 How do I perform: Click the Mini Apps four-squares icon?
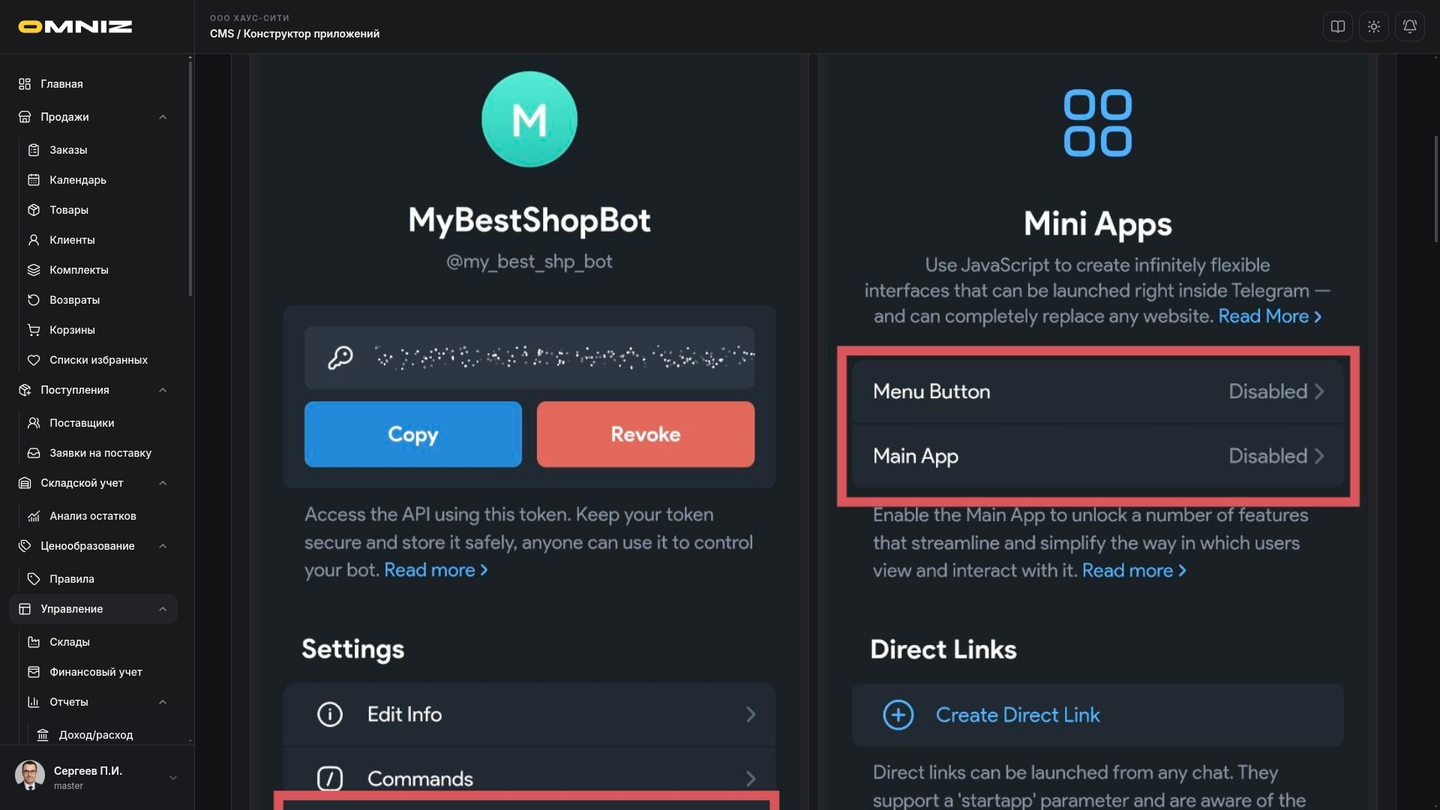[x=1098, y=123]
